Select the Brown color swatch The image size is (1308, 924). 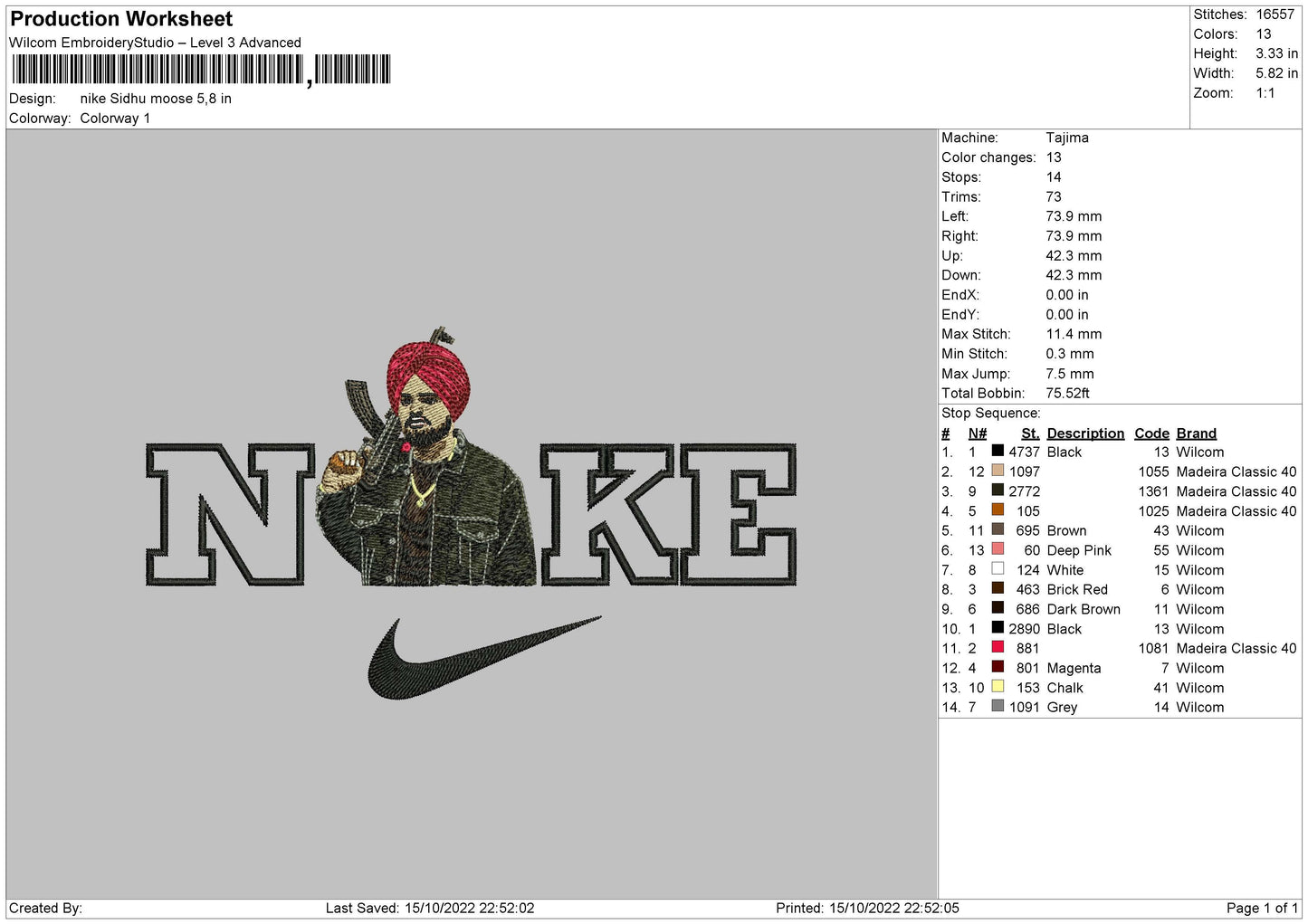click(x=998, y=529)
